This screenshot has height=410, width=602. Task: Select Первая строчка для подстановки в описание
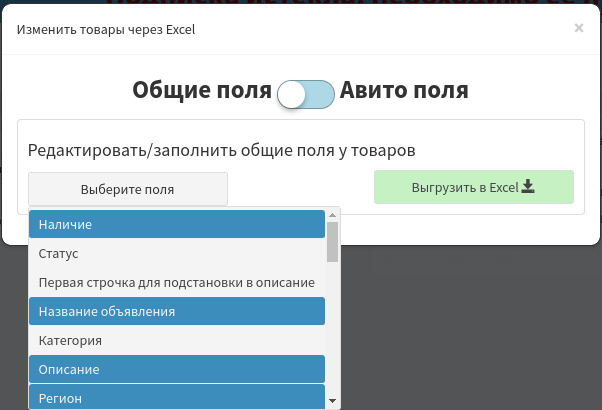point(177,283)
